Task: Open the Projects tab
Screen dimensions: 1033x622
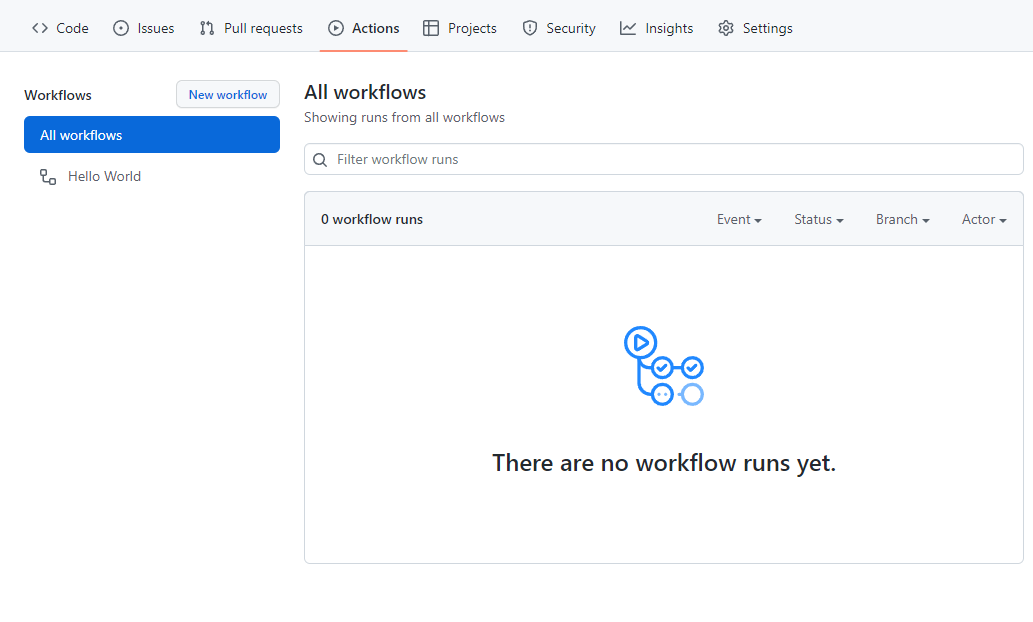Action: 460,28
